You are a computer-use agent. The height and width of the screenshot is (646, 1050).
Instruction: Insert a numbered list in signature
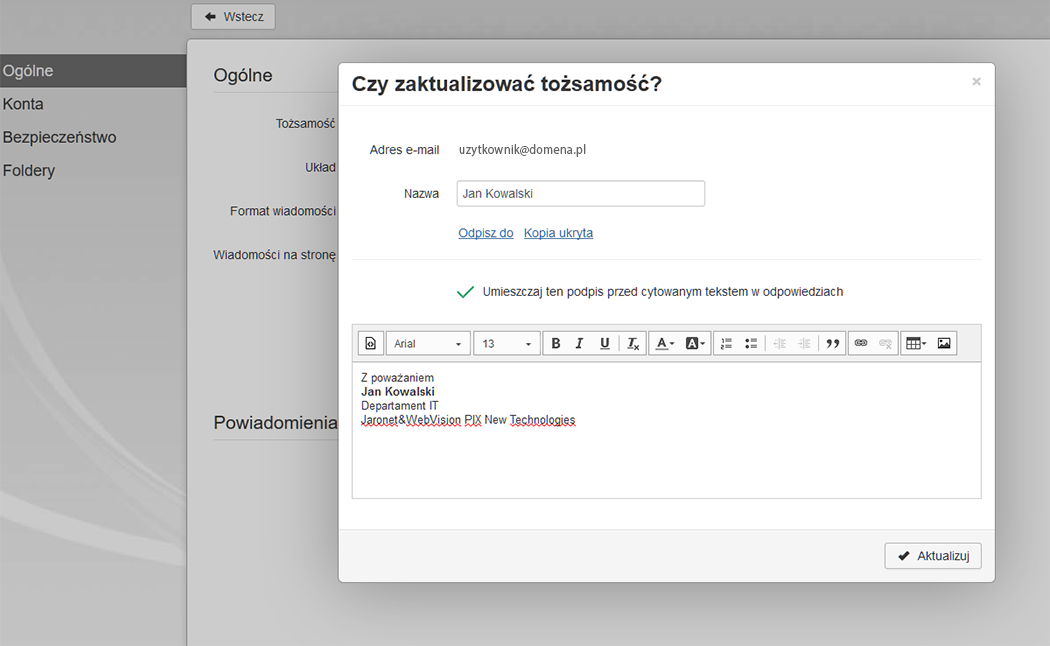726,344
